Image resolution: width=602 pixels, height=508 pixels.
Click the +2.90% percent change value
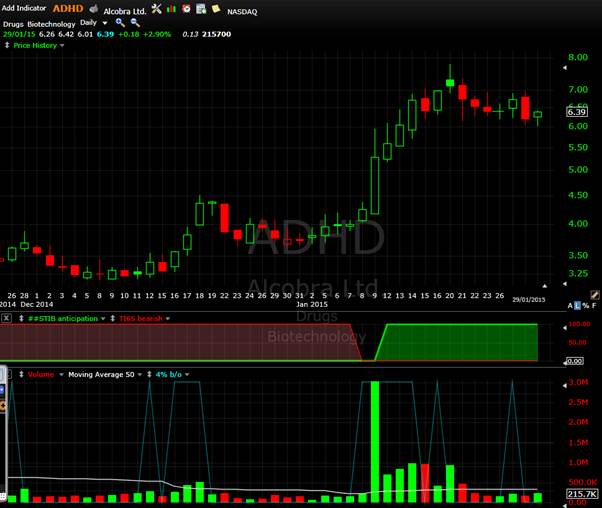pyautogui.click(x=157, y=34)
